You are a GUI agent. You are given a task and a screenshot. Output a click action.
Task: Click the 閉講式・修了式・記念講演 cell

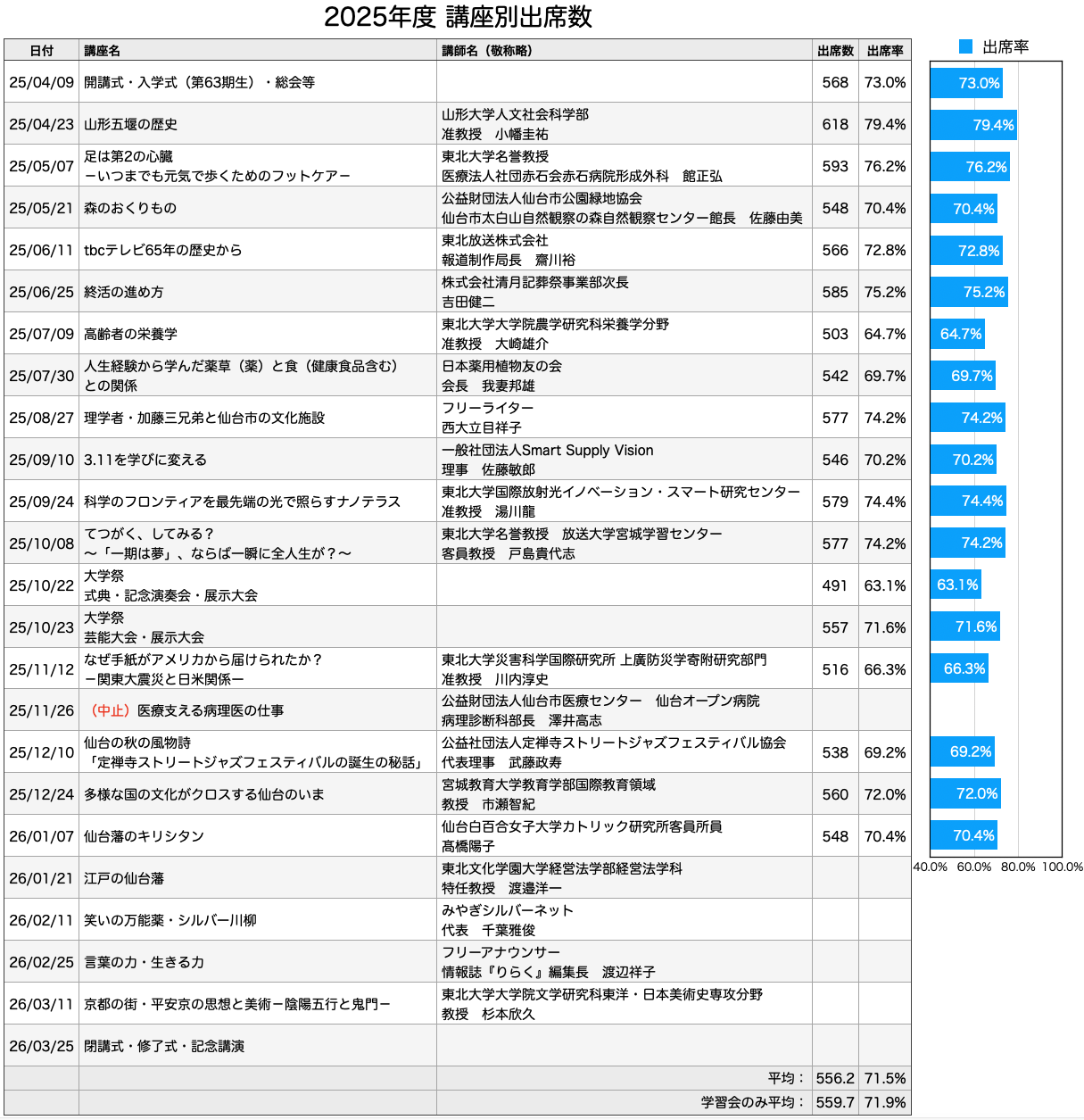(164, 1046)
